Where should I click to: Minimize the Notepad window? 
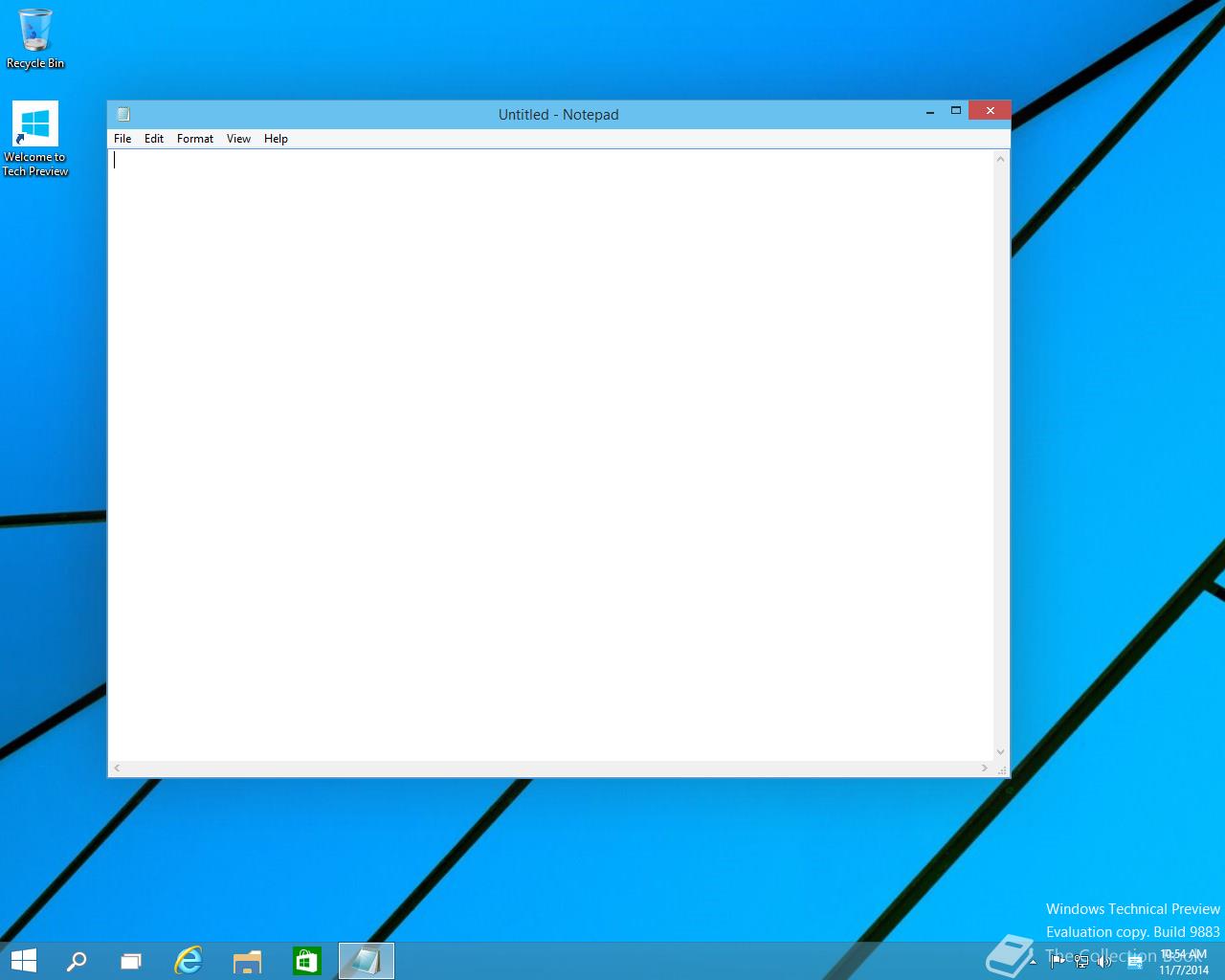pos(930,111)
